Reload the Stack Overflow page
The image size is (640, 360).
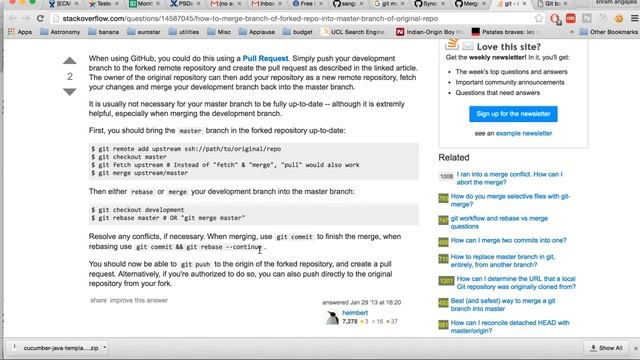40,18
